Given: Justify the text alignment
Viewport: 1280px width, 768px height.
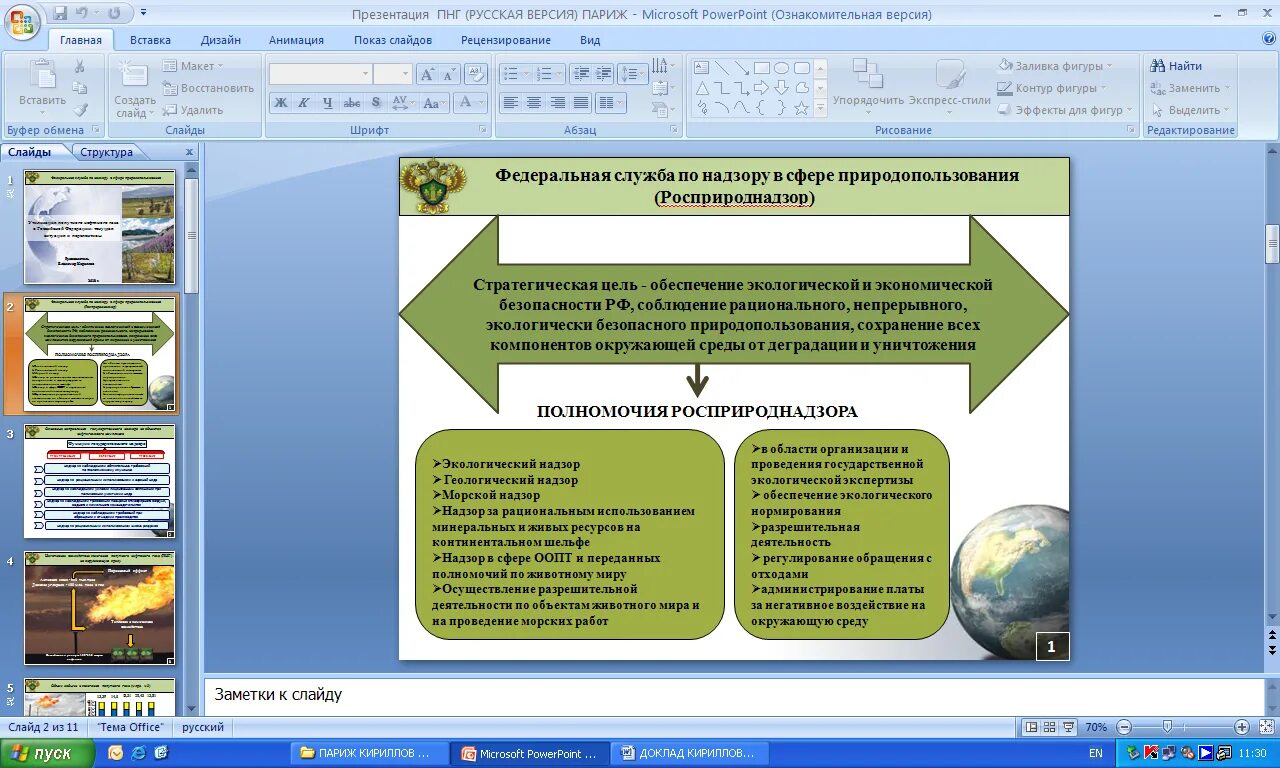Looking at the screenshot, I should tap(581, 102).
